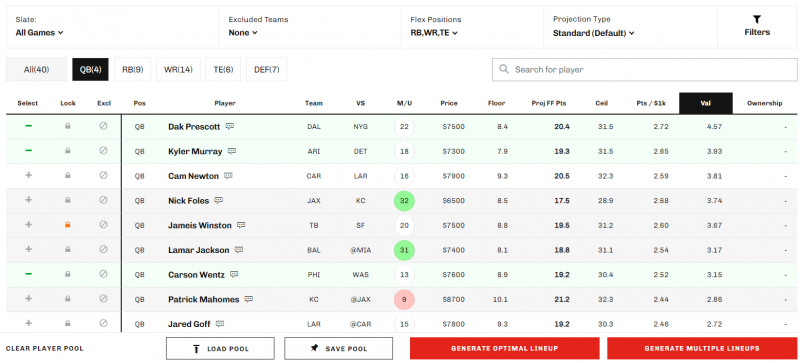Exclude Lamar Jackson using the exclude icon
800x363 pixels.
[104, 249]
